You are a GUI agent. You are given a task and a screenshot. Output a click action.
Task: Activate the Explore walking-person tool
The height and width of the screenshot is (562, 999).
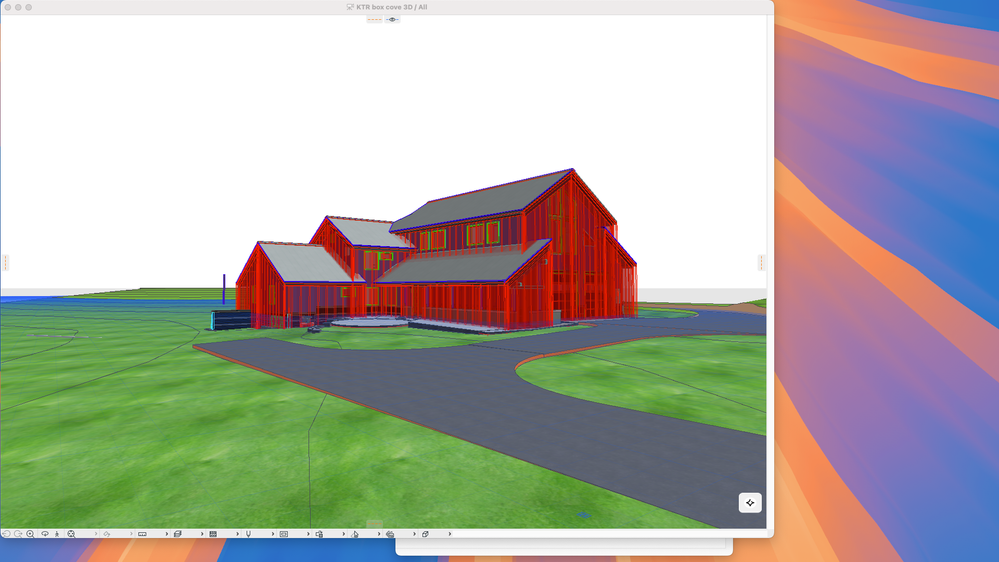[x=57, y=534]
